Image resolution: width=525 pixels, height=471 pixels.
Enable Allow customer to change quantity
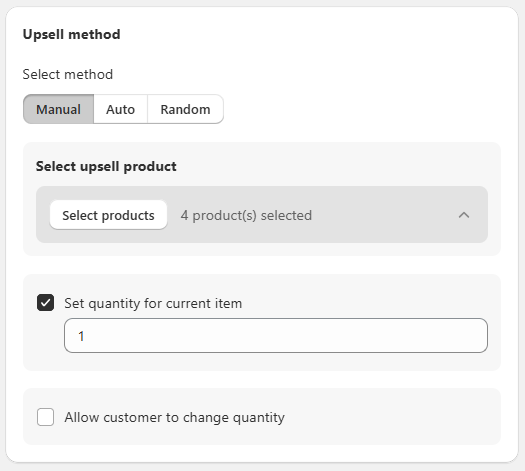point(46,417)
